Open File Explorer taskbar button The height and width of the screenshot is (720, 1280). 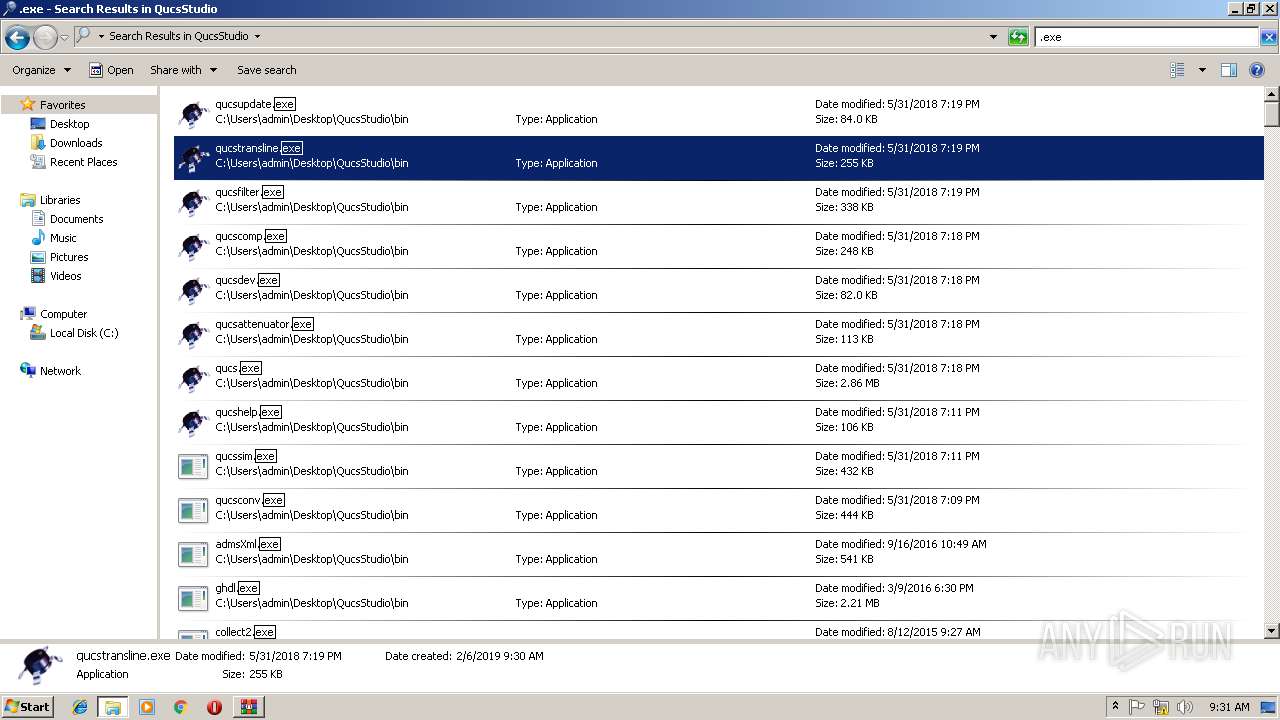[x=113, y=706]
